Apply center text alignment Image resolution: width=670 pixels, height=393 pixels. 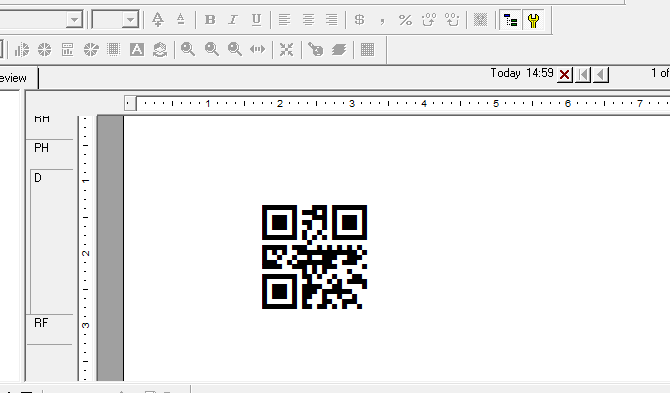click(308, 20)
